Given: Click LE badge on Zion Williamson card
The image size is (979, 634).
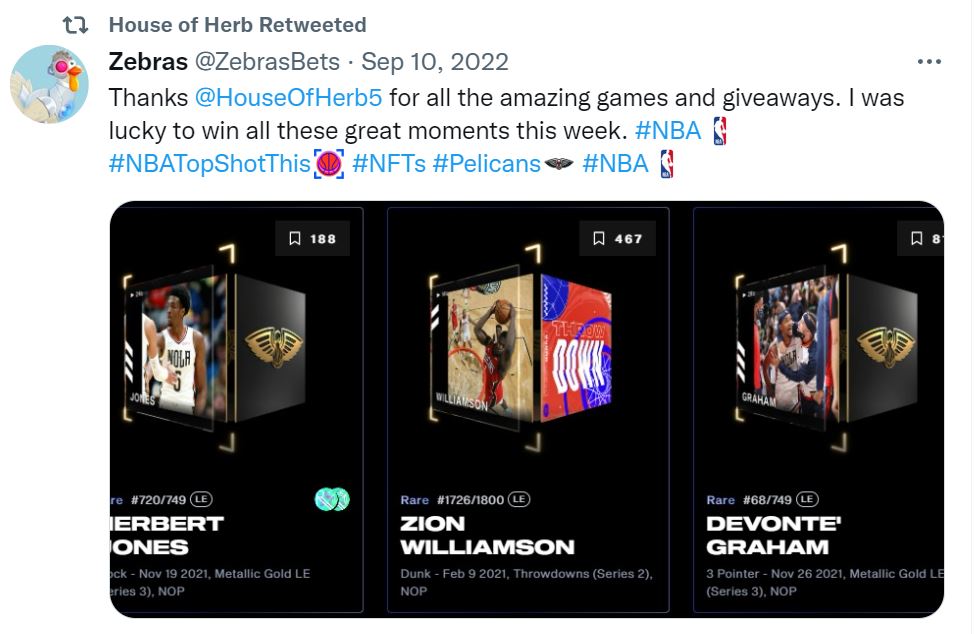Looking at the screenshot, I should pos(519,499).
